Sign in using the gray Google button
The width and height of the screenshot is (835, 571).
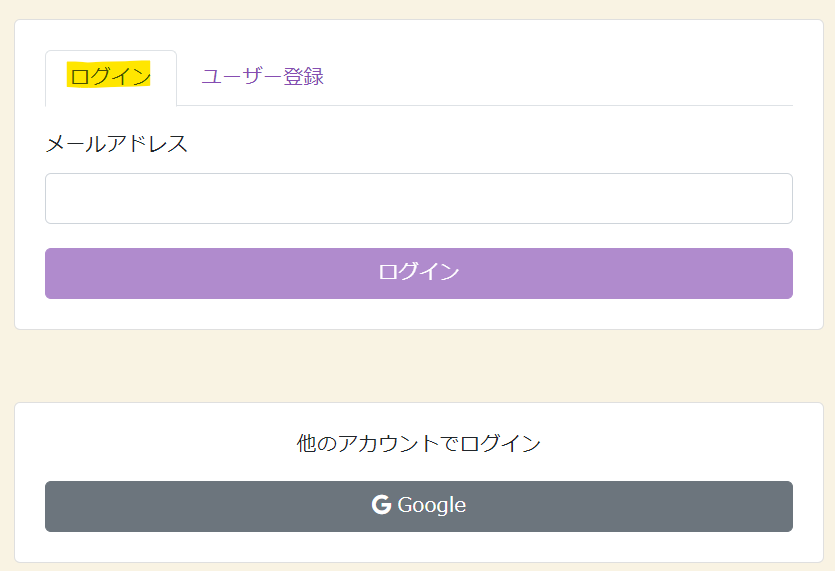(x=419, y=506)
